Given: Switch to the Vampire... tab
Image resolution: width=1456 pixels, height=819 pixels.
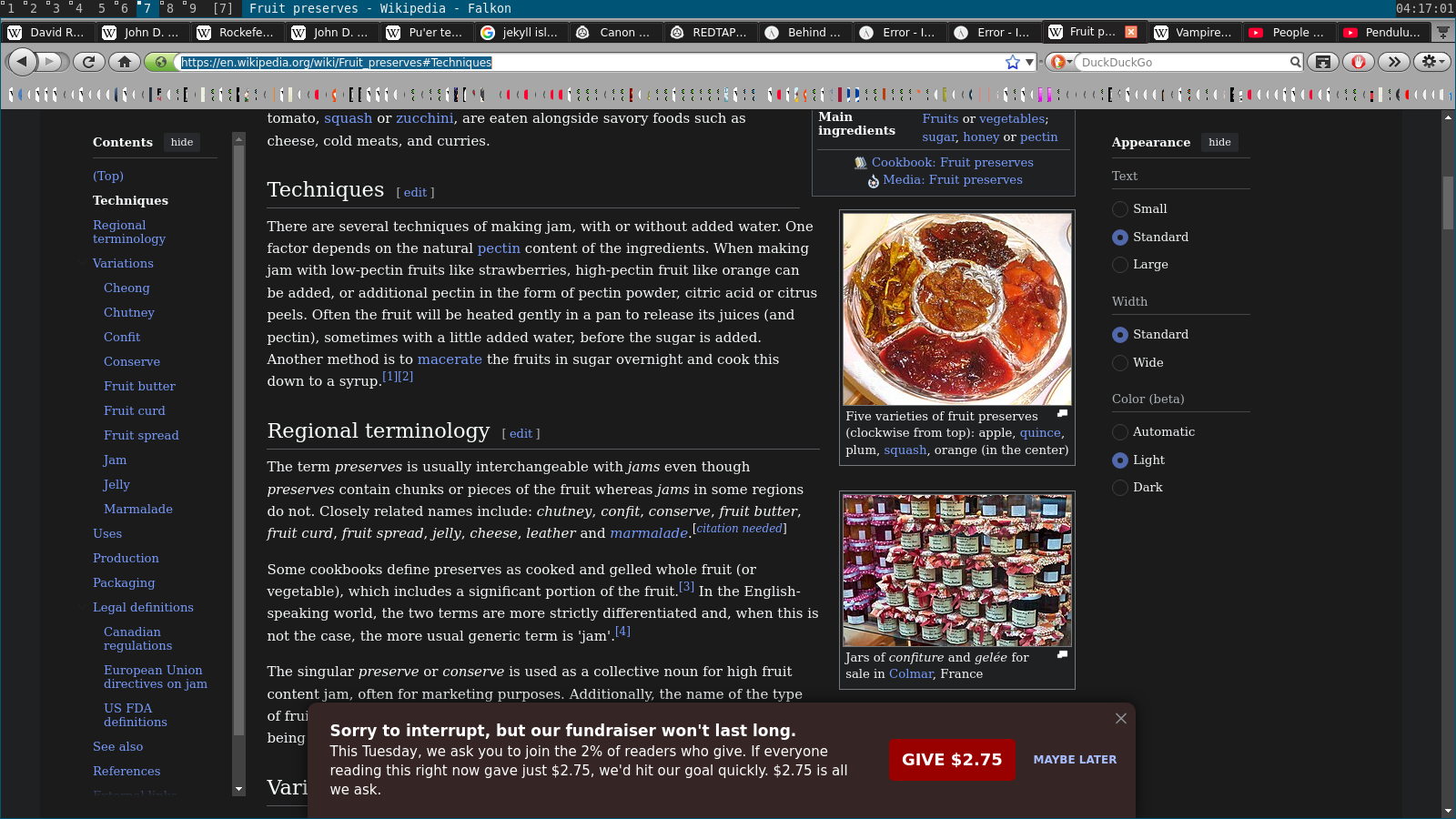Looking at the screenshot, I should (x=1195, y=32).
